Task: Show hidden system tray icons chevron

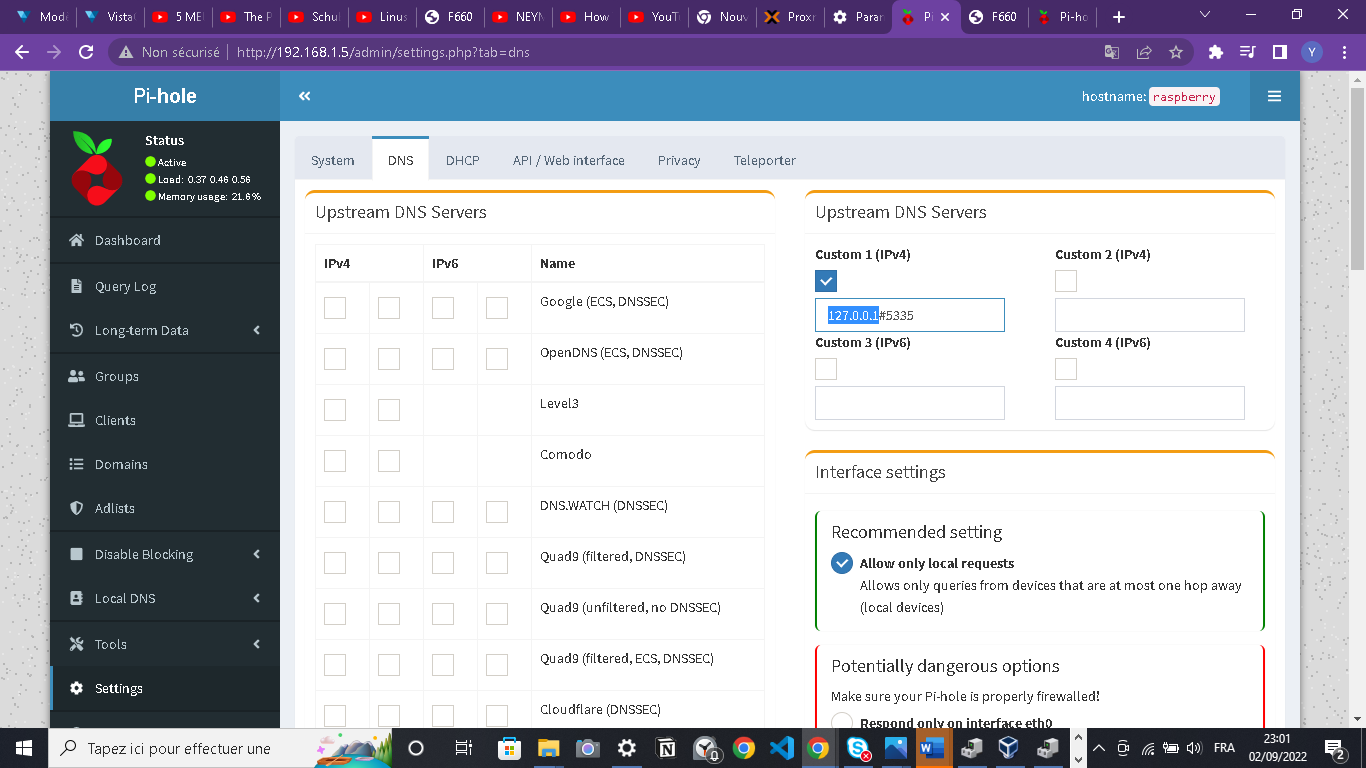Action: coord(1099,747)
